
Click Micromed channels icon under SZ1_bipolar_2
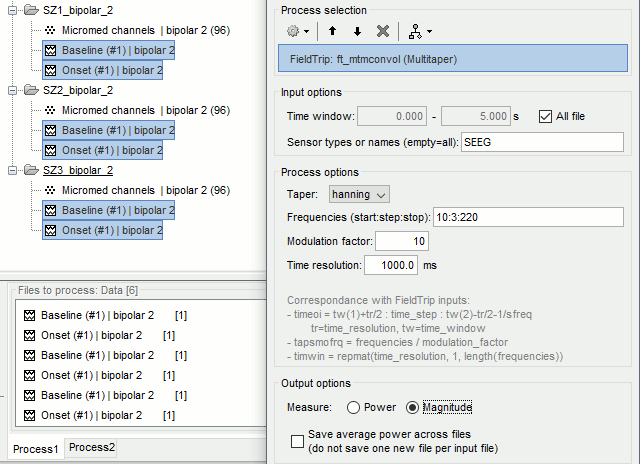(x=51, y=30)
